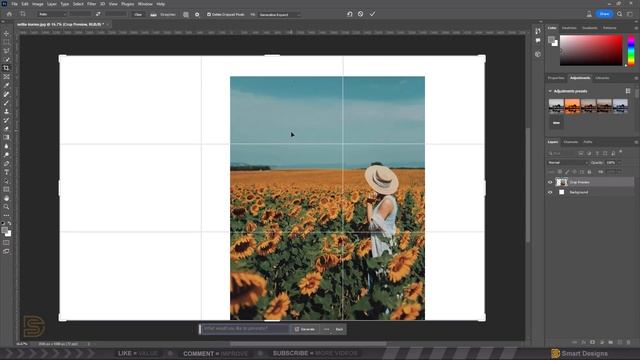Select the Gradient tool

(x=6, y=137)
